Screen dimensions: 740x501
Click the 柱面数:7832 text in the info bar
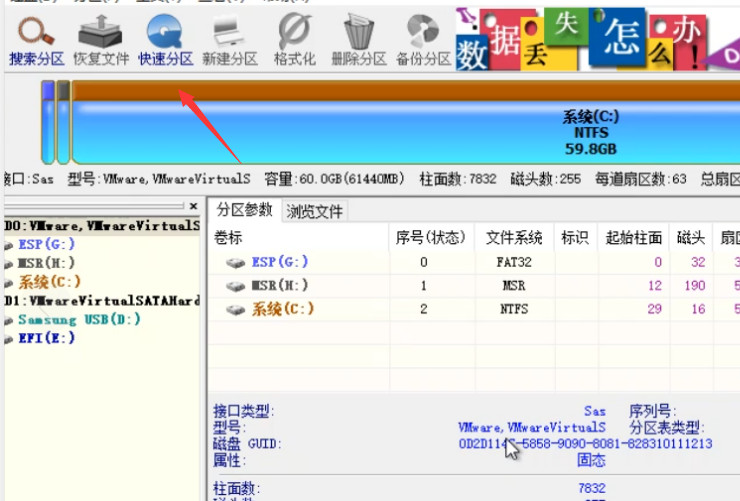[x=458, y=179]
